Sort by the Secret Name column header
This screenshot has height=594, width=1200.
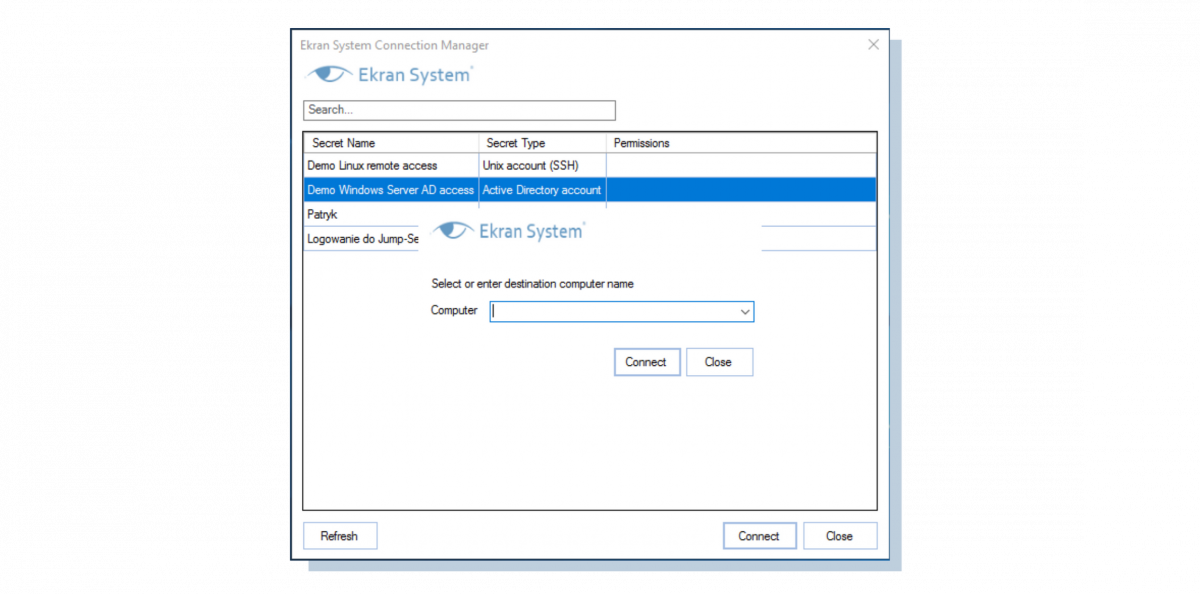[x=391, y=143]
